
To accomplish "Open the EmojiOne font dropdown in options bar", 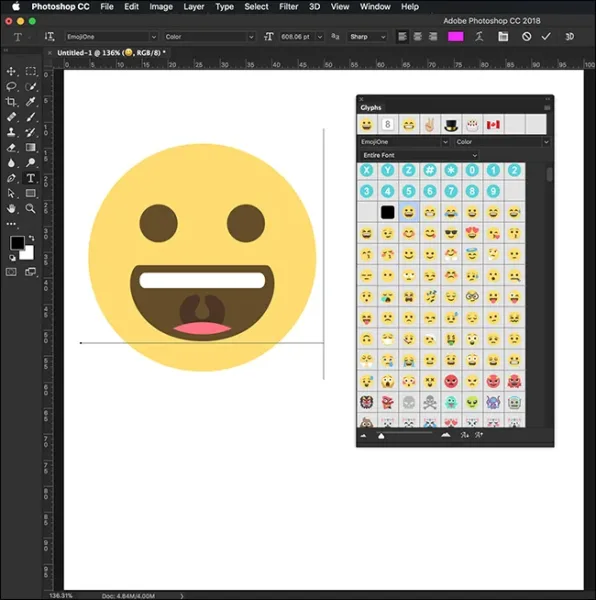I will click(111, 37).
